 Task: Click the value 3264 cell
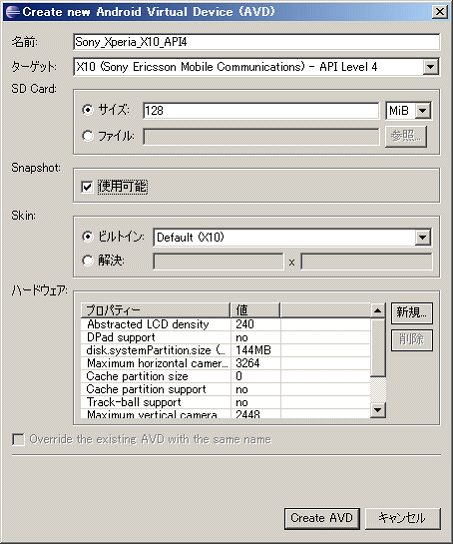click(248, 363)
